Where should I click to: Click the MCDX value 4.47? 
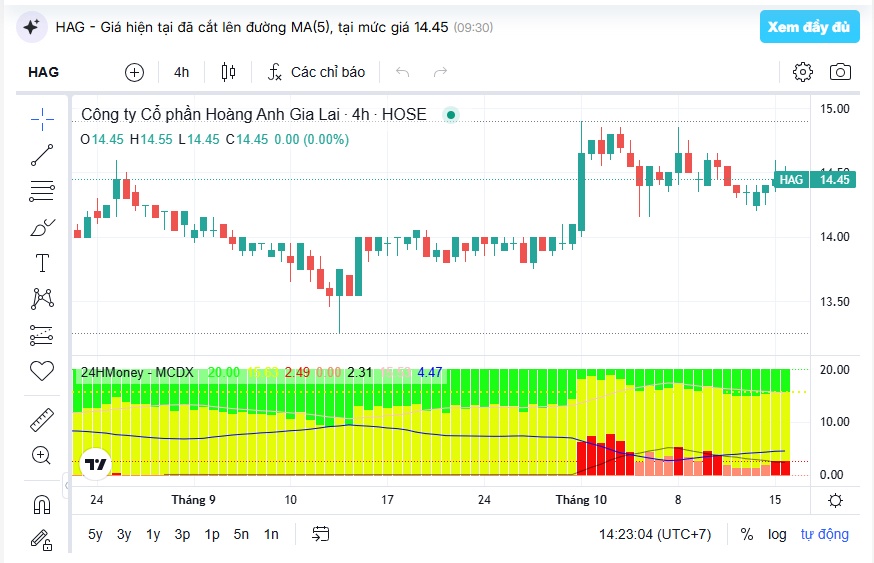tap(430, 372)
